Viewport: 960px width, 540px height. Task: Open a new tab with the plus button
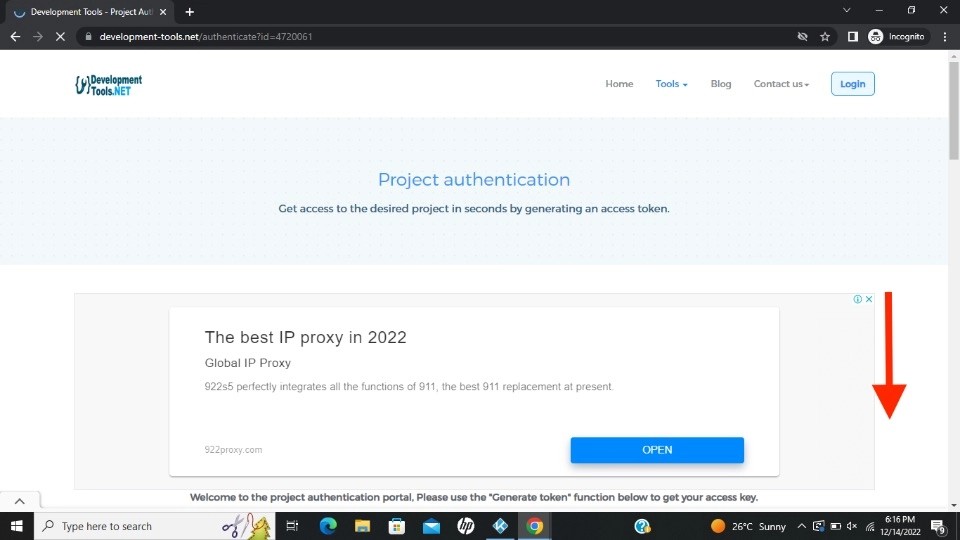(x=189, y=12)
